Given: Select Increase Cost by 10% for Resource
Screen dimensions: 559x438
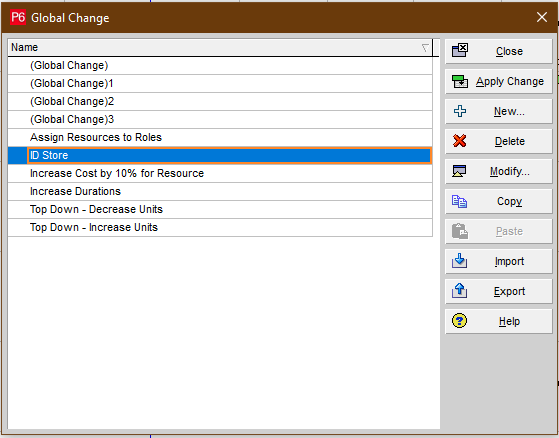Looking at the screenshot, I should click(220, 173).
